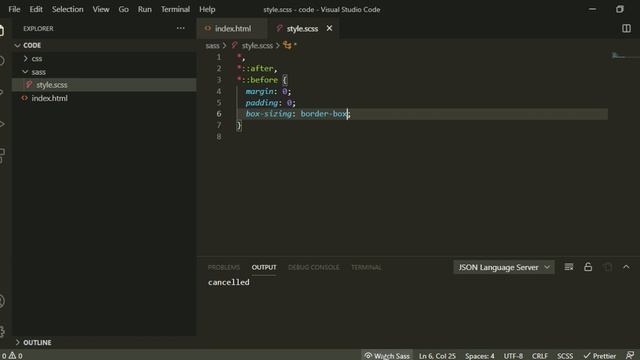Click the sass breadcrumb segment
This screenshot has width=640, height=360.
(212, 45)
